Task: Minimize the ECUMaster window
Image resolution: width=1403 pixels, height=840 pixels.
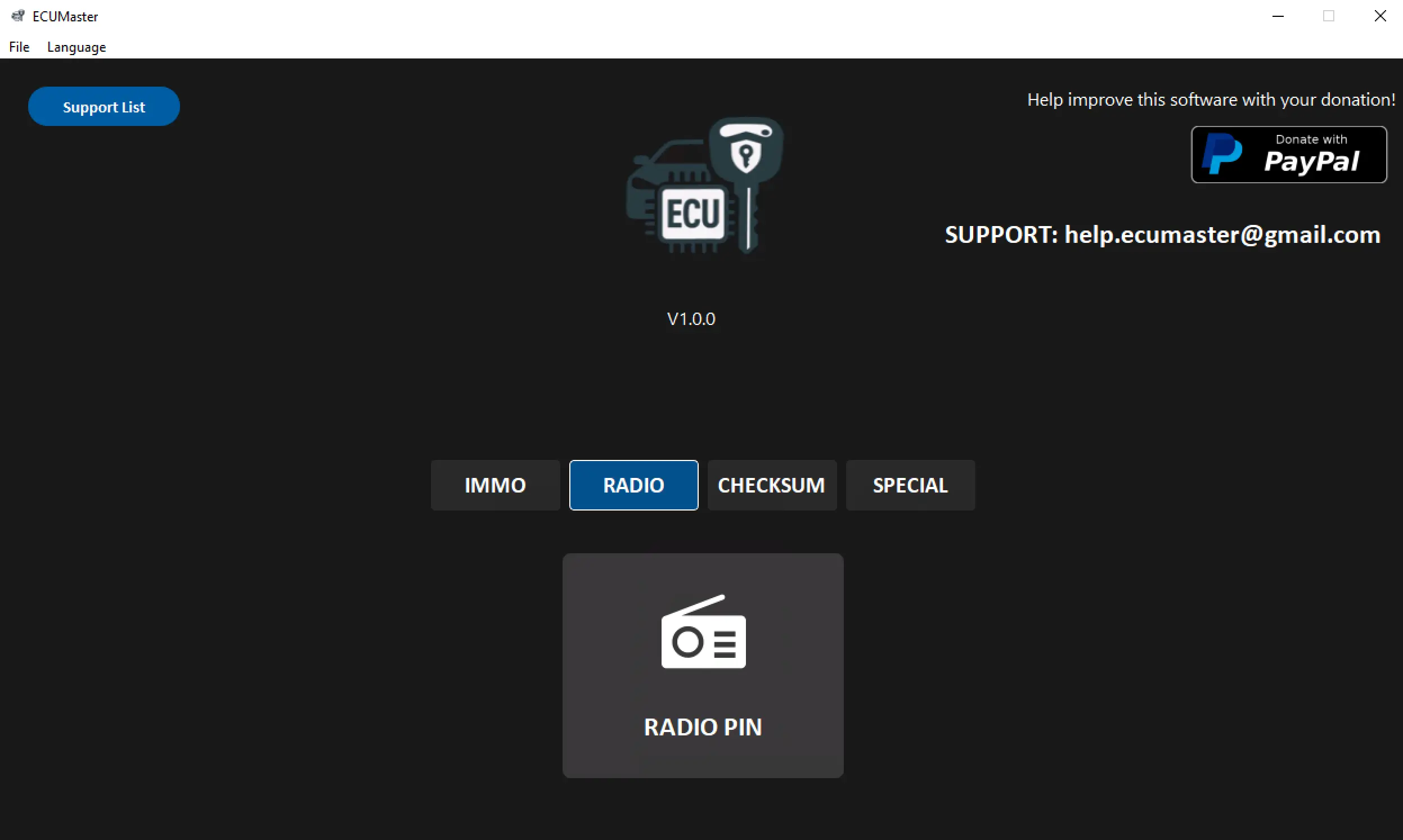Action: pos(1278,16)
